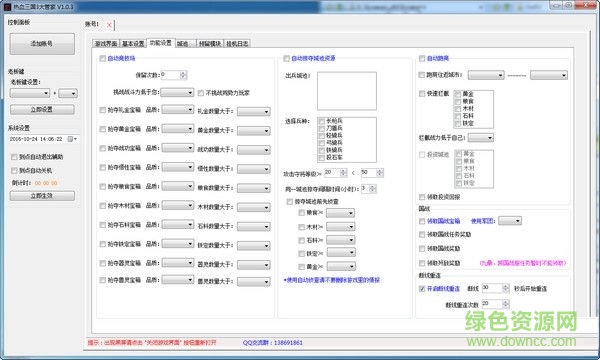
Task: Adjust 断线 seconds spinner showing 30
Action: click(x=505, y=288)
